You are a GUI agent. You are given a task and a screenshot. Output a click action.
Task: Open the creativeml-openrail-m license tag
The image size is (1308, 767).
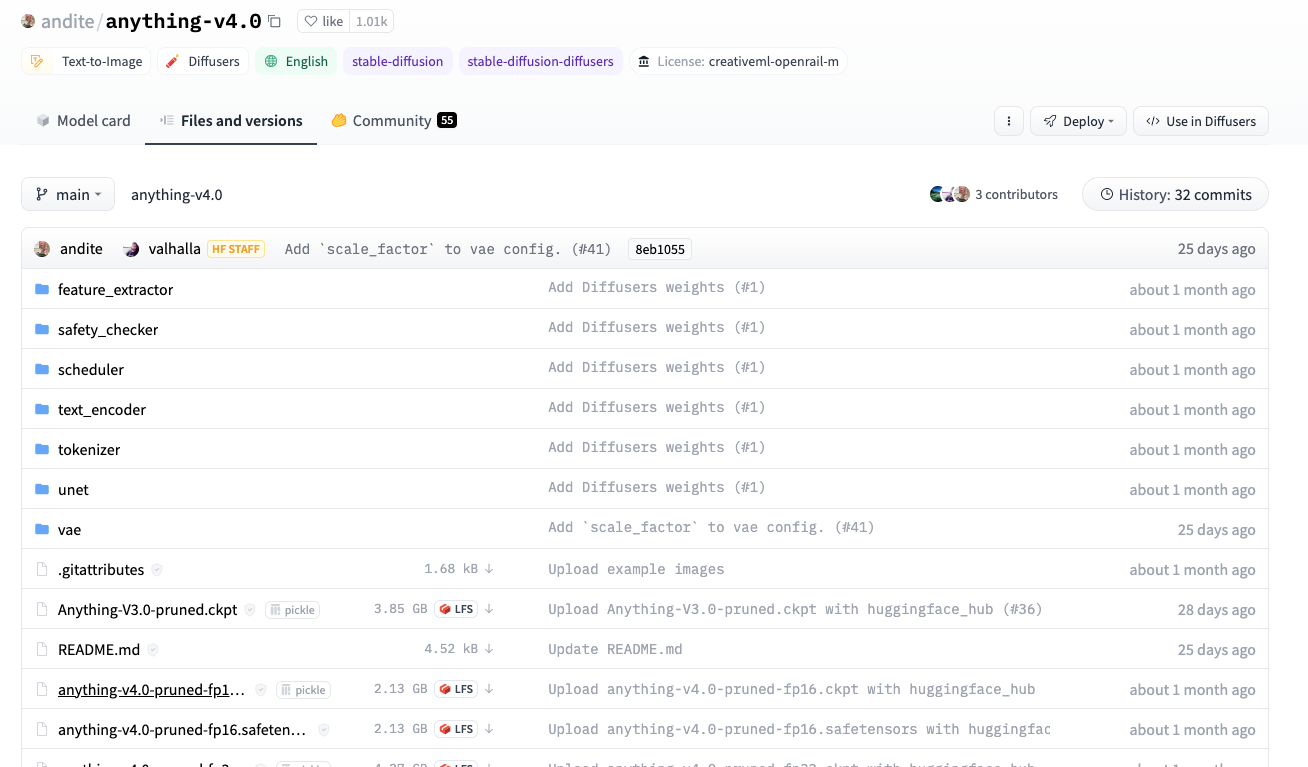point(739,61)
